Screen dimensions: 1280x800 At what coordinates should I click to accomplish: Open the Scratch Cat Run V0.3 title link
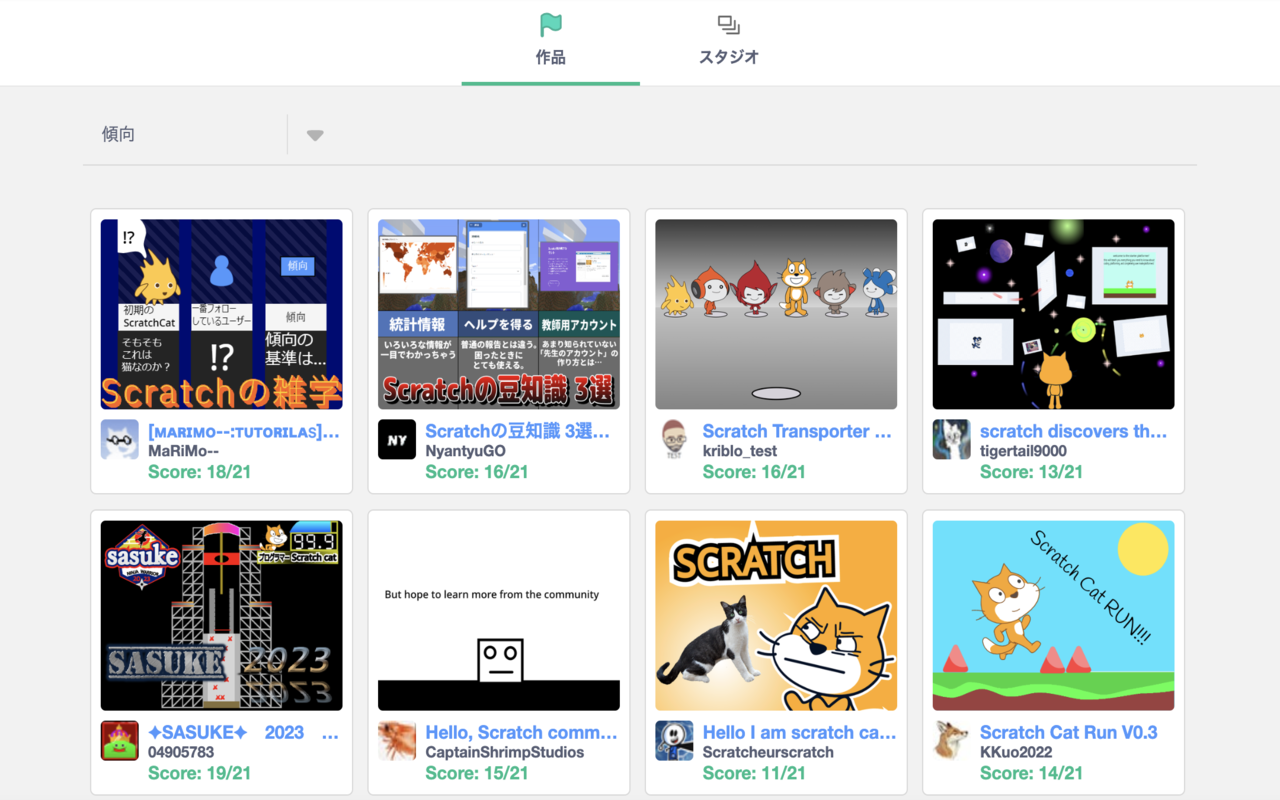click(x=1069, y=732)
